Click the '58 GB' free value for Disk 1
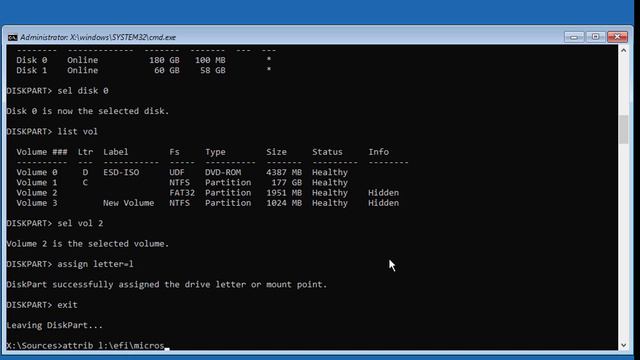Image resolution: width=640 pixels, height=360 pixels. (213, 70)
